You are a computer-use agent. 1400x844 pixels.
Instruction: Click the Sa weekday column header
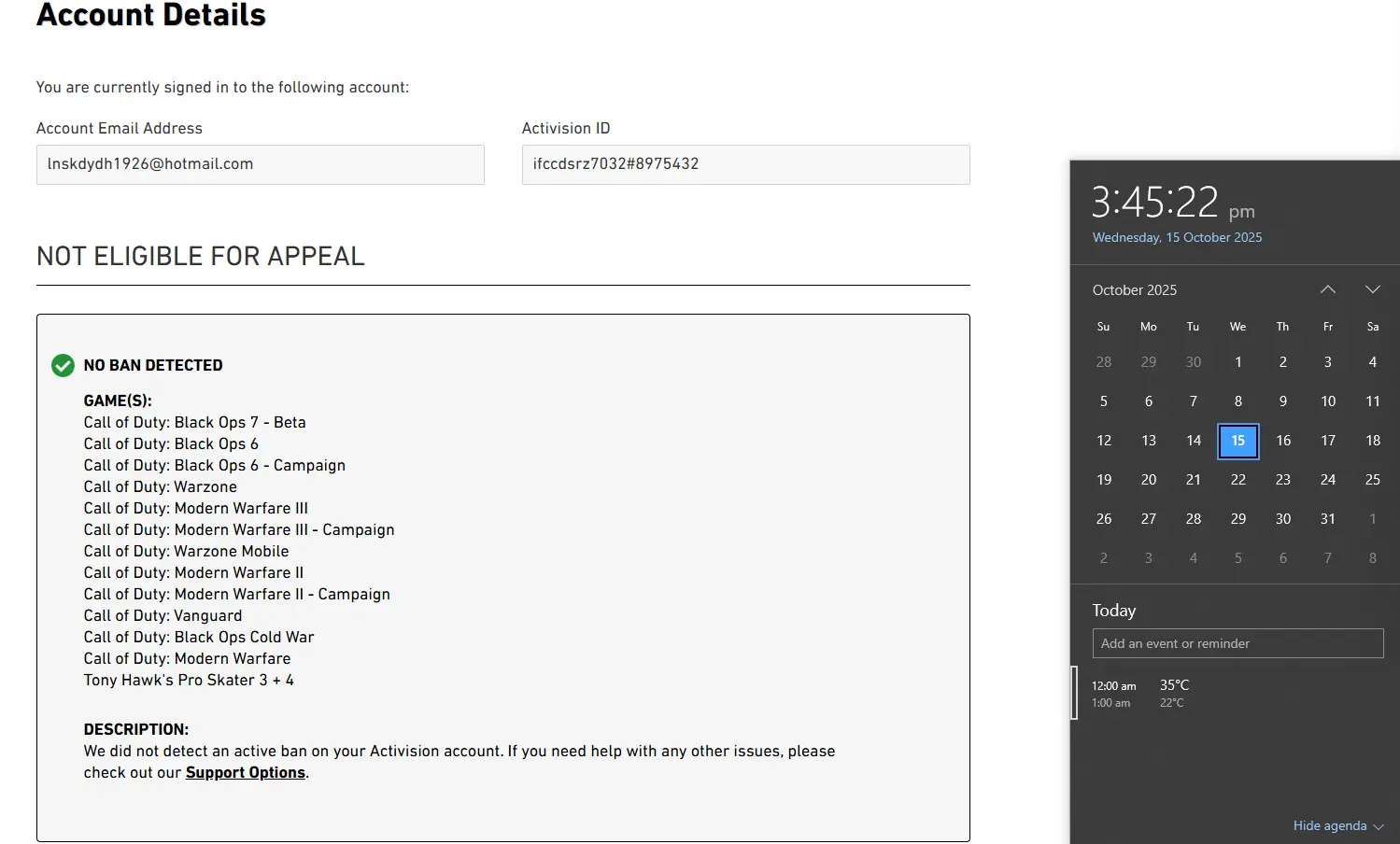(1373, 327)
